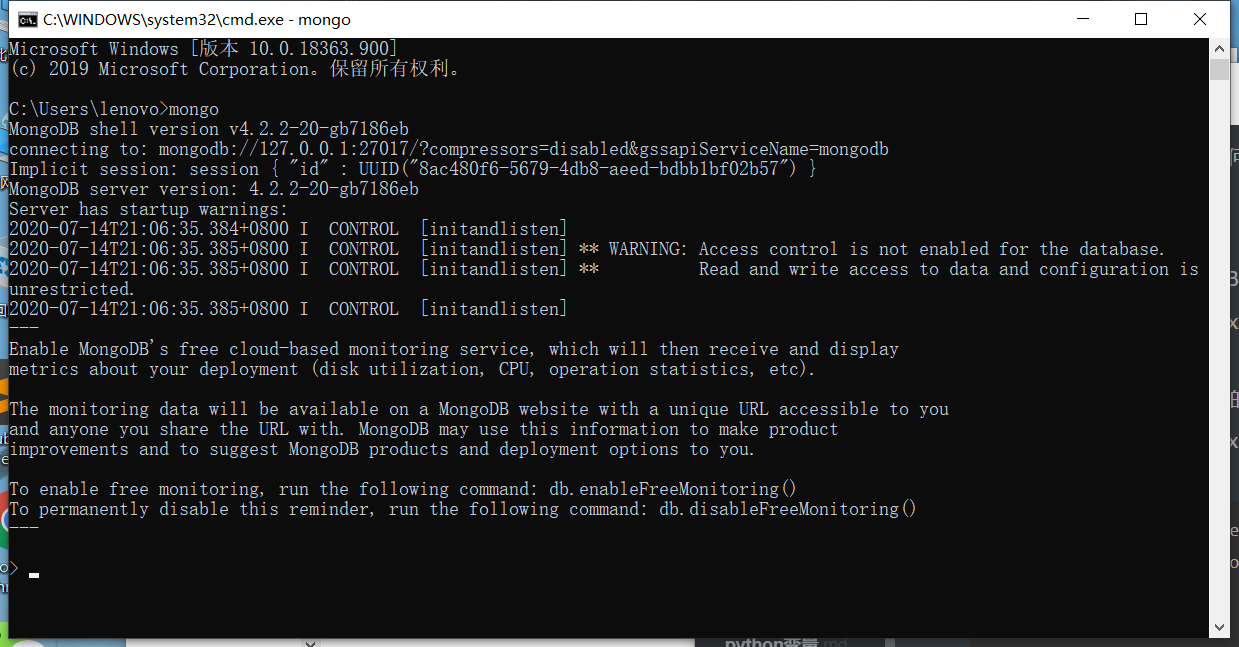Click the scroll-up arrow on the scrollbar
This screenshot has width=1239, height=647.
[1219, 47]
